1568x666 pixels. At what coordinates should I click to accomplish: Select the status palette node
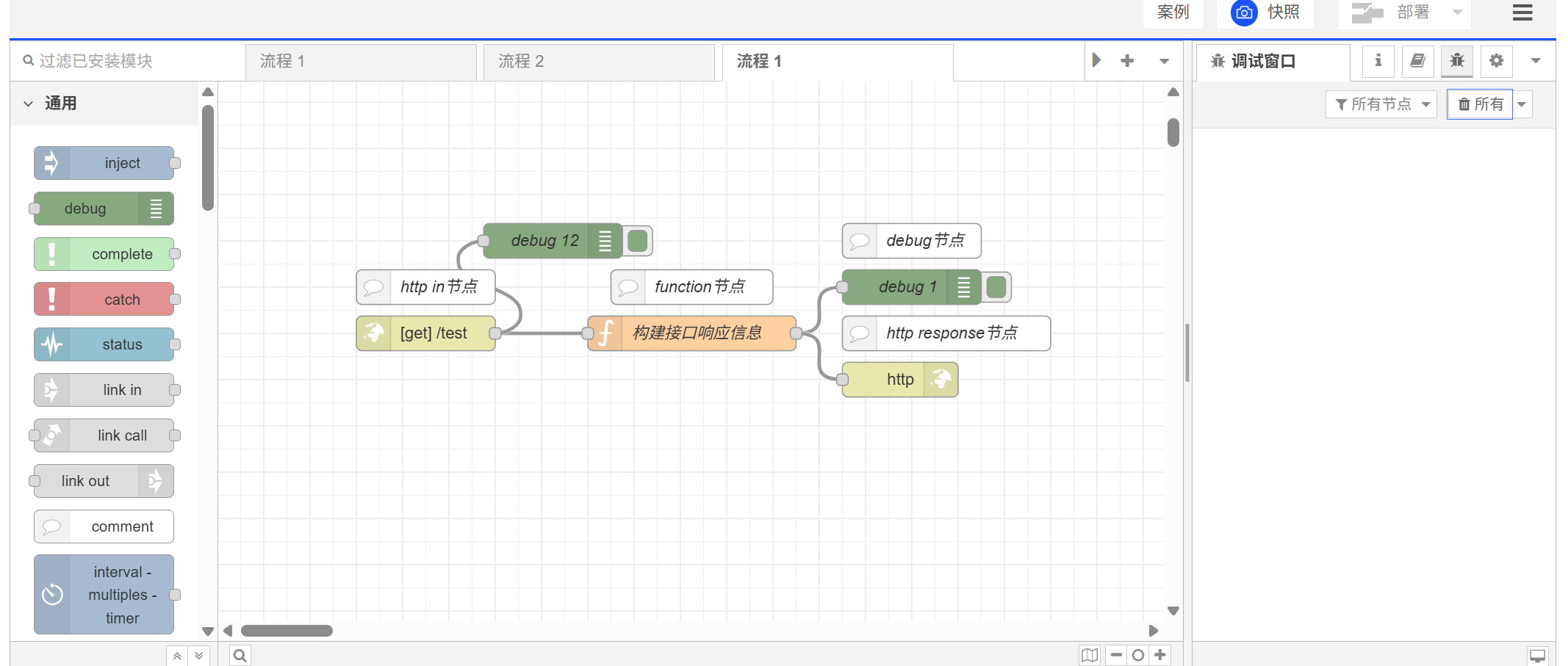(x=104, y=344)
